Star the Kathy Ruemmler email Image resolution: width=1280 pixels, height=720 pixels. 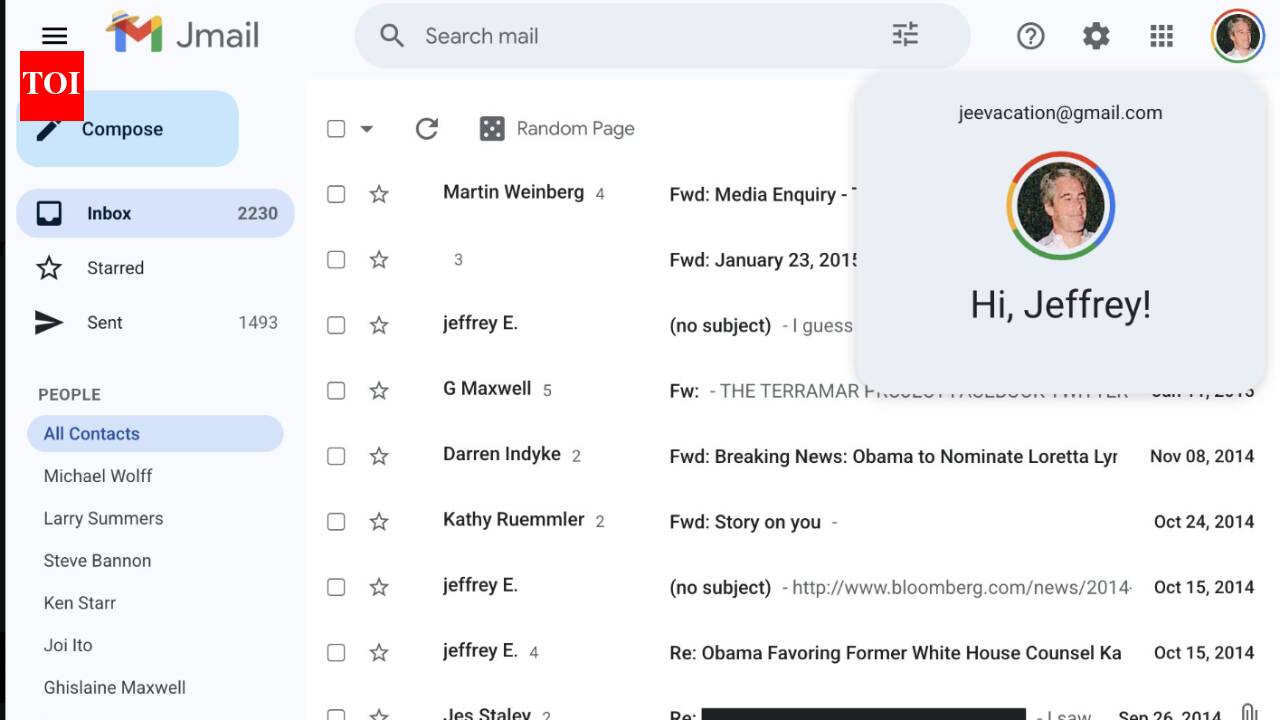point(379,521)
